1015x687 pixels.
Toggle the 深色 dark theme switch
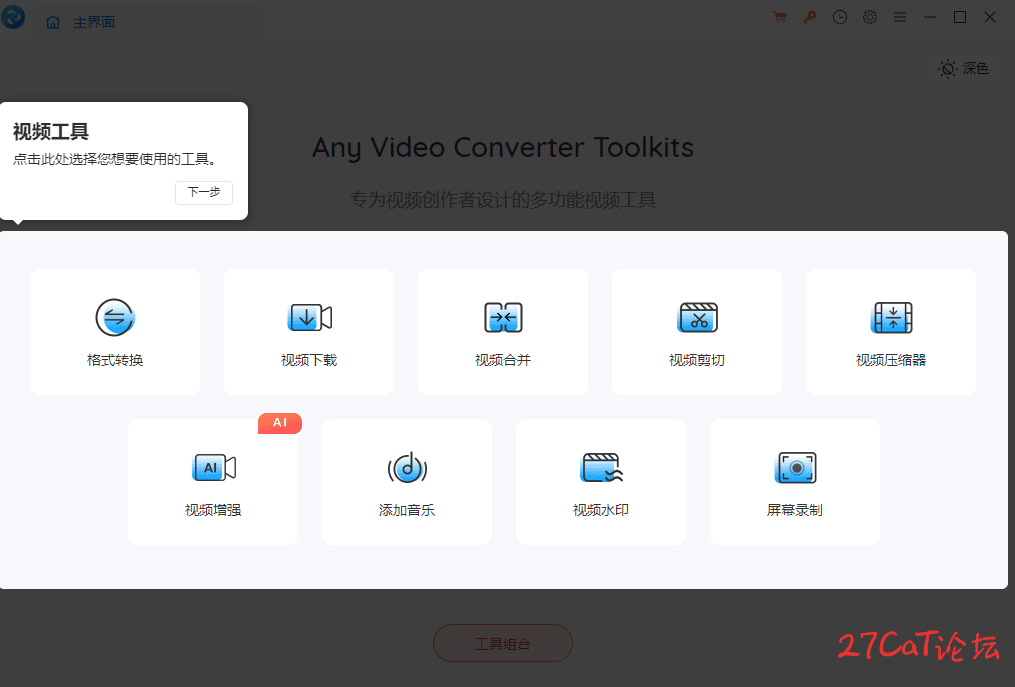[x=964, y=69]
